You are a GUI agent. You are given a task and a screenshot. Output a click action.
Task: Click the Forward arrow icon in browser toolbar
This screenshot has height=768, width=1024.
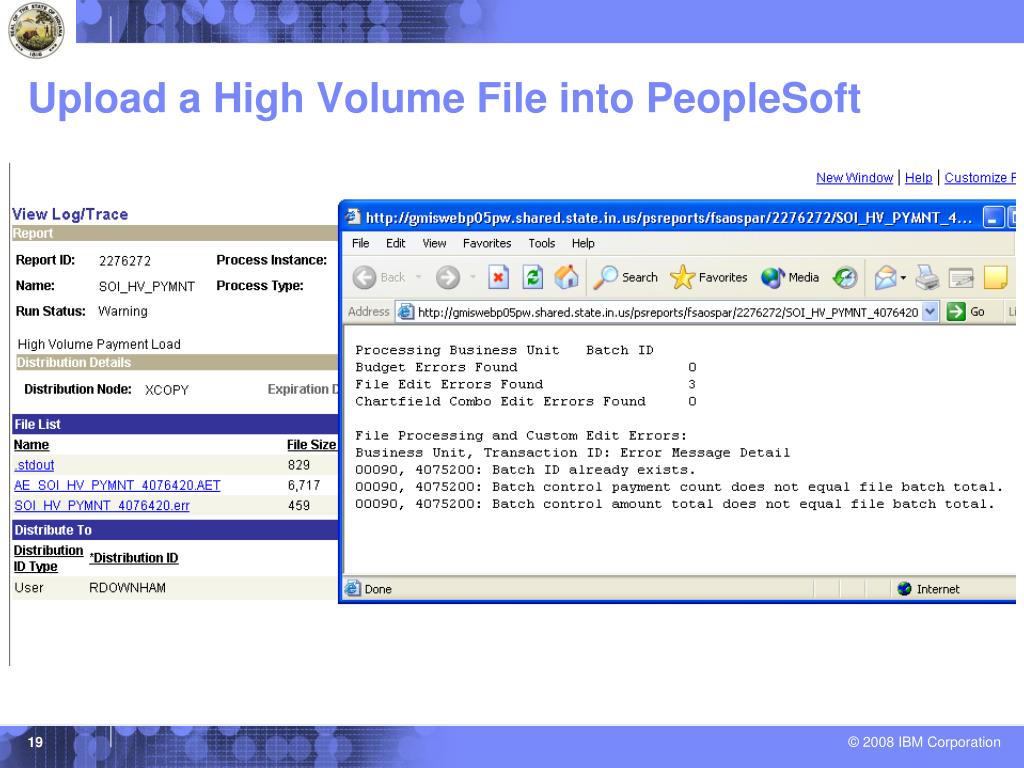[448, 278]
